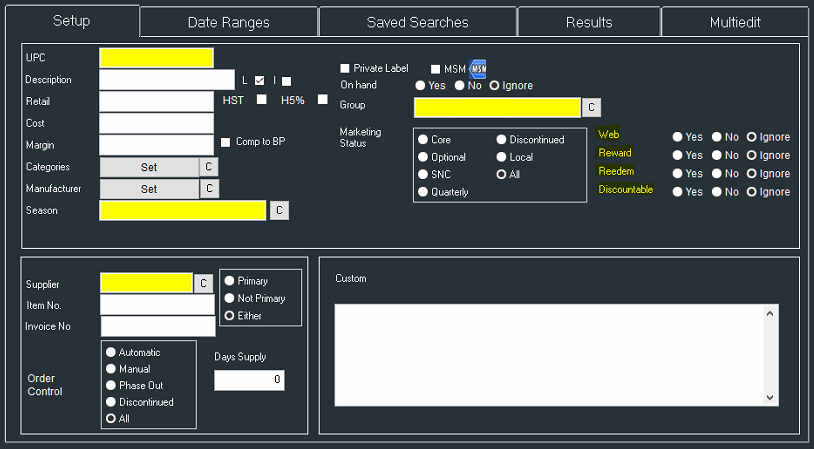Screen dimensions: 814x449
Task: Click the UPC input field
Action: [x=157, y=58]
